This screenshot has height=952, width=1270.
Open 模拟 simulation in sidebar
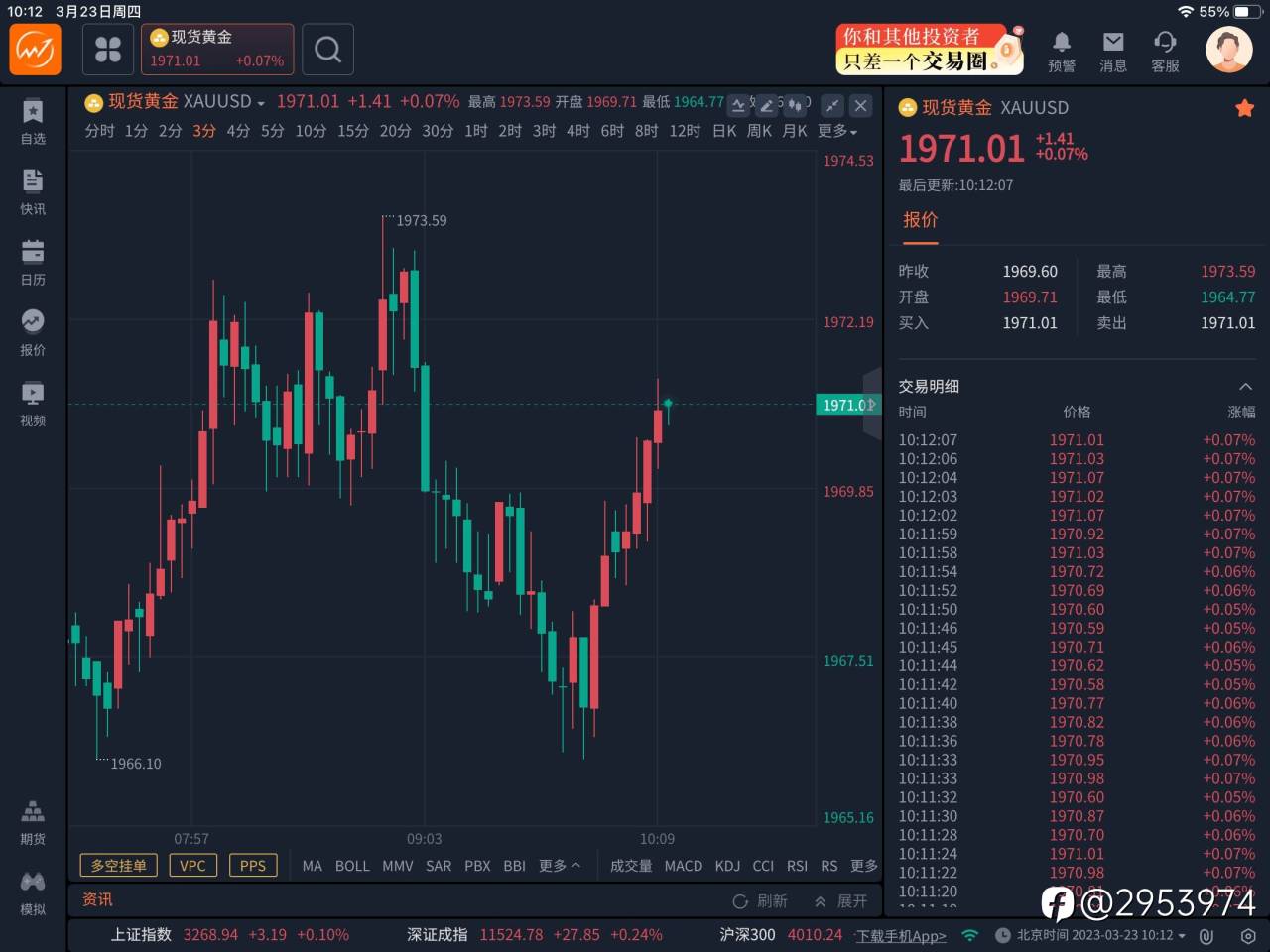click(33, 893)
